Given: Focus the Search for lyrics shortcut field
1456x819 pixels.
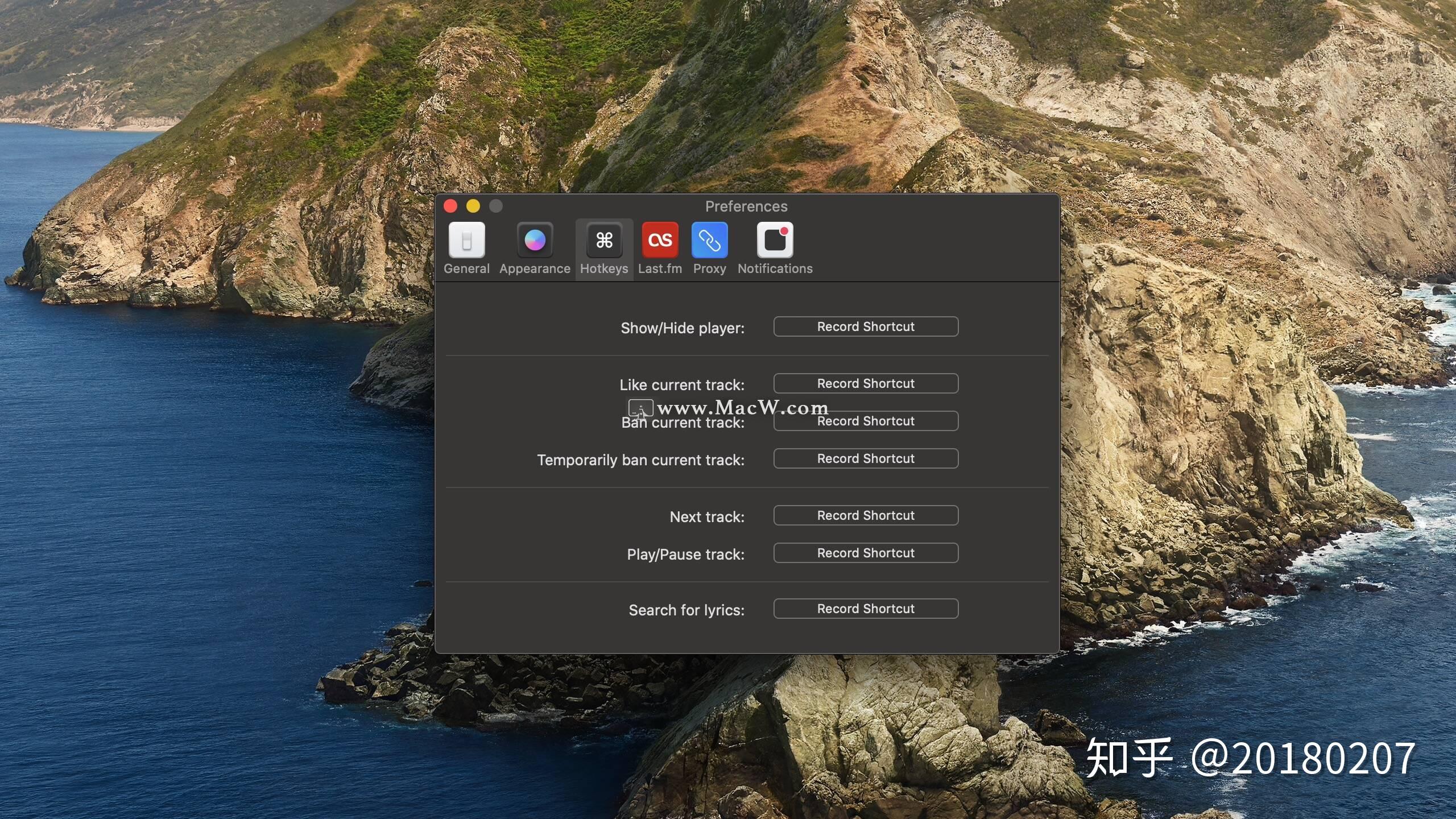Looking at the screenshot, I should (865, 608).
